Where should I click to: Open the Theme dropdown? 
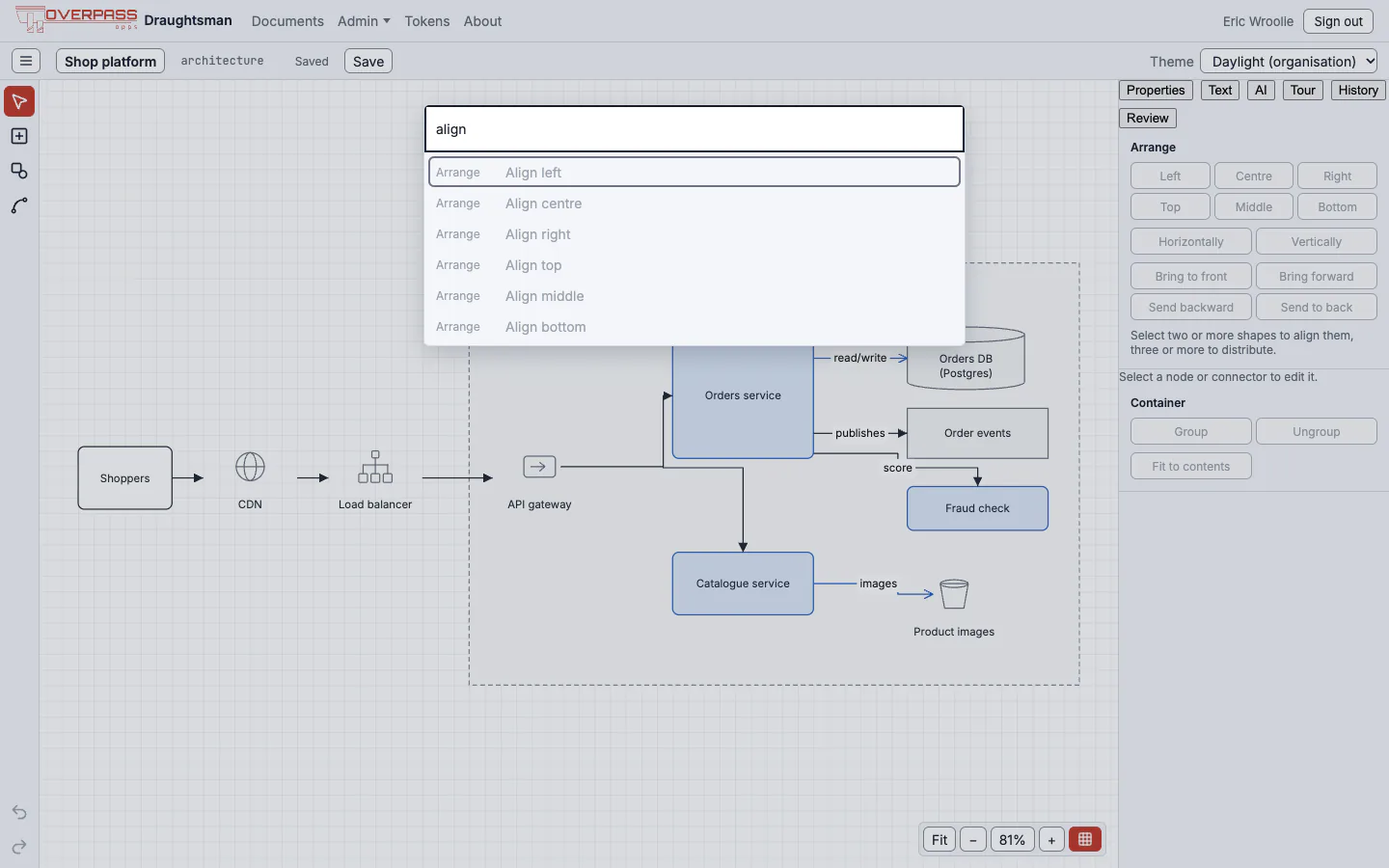(x=1289, y=61)
